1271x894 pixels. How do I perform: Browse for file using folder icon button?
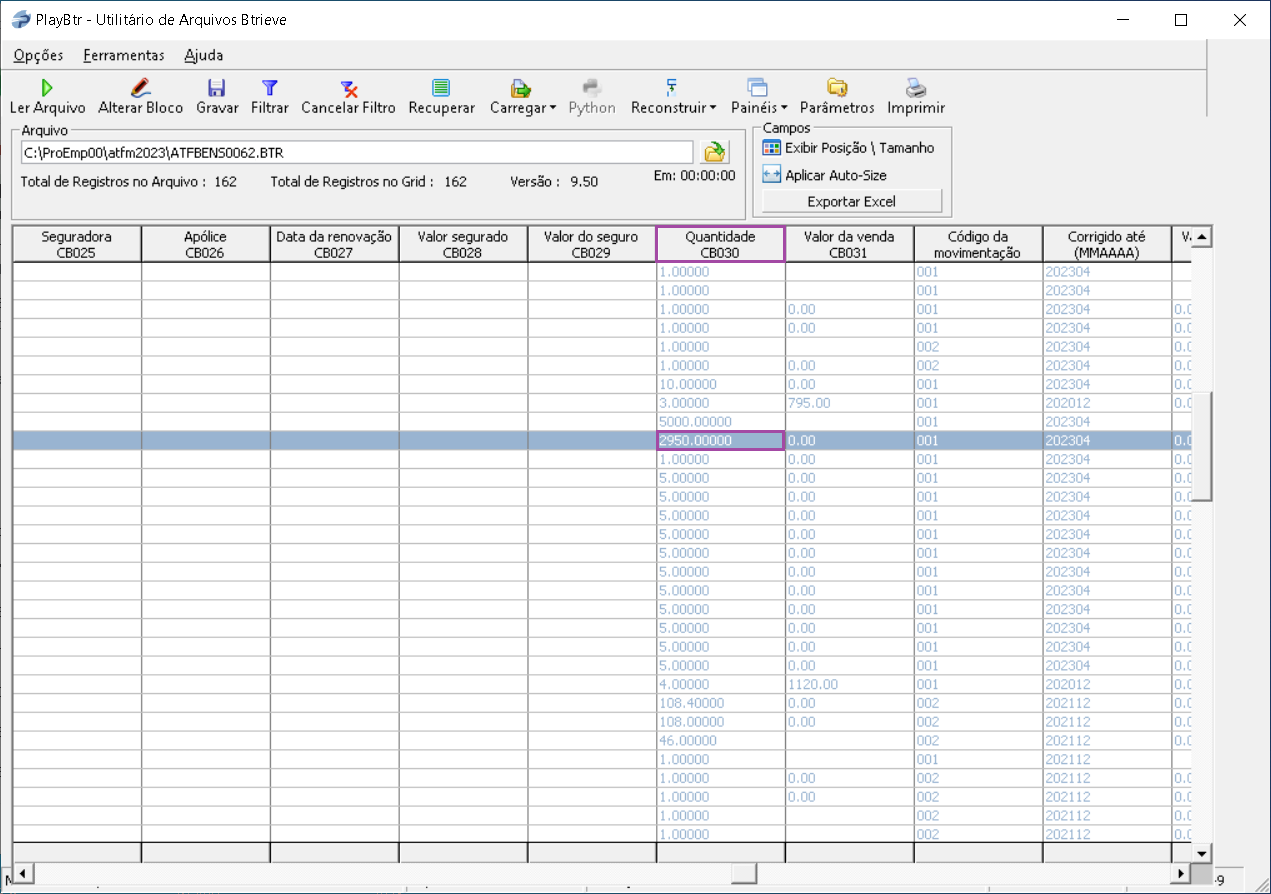[715, 152]
